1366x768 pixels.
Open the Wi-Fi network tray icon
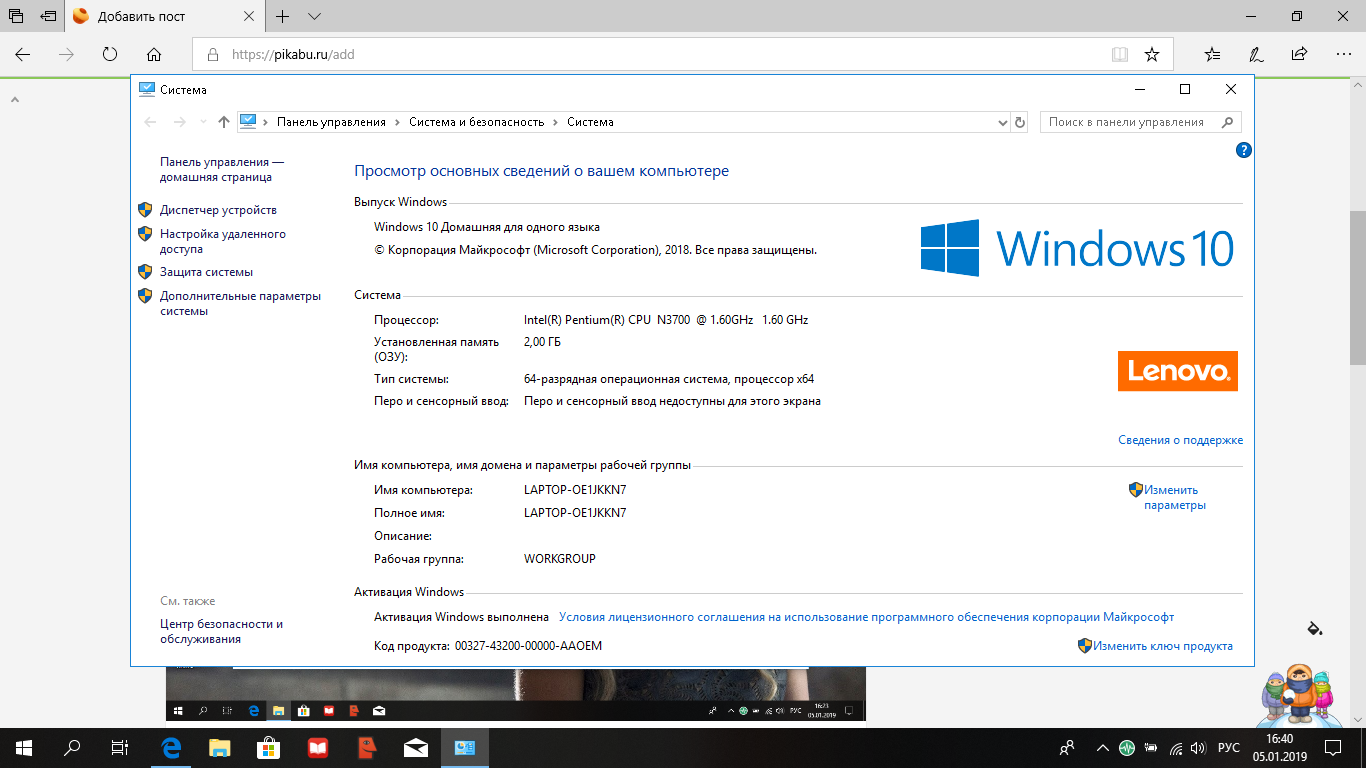(1175, 747)
